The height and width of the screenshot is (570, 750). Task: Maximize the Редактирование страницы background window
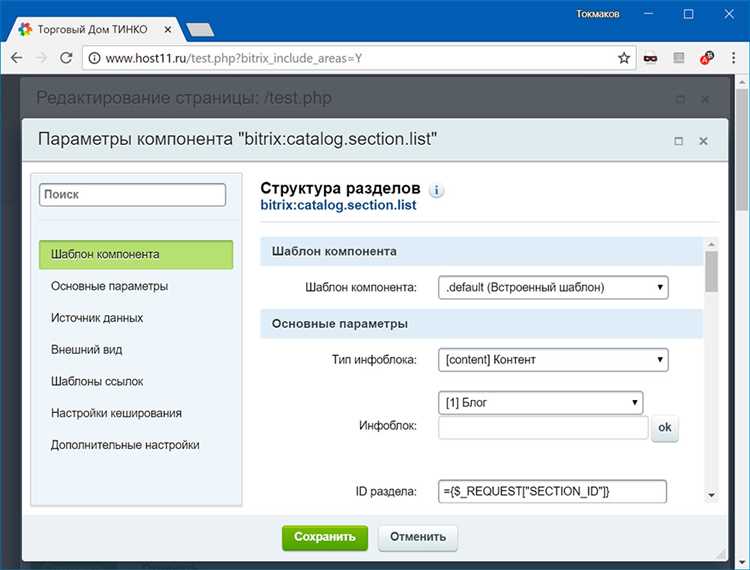[680, 99]
